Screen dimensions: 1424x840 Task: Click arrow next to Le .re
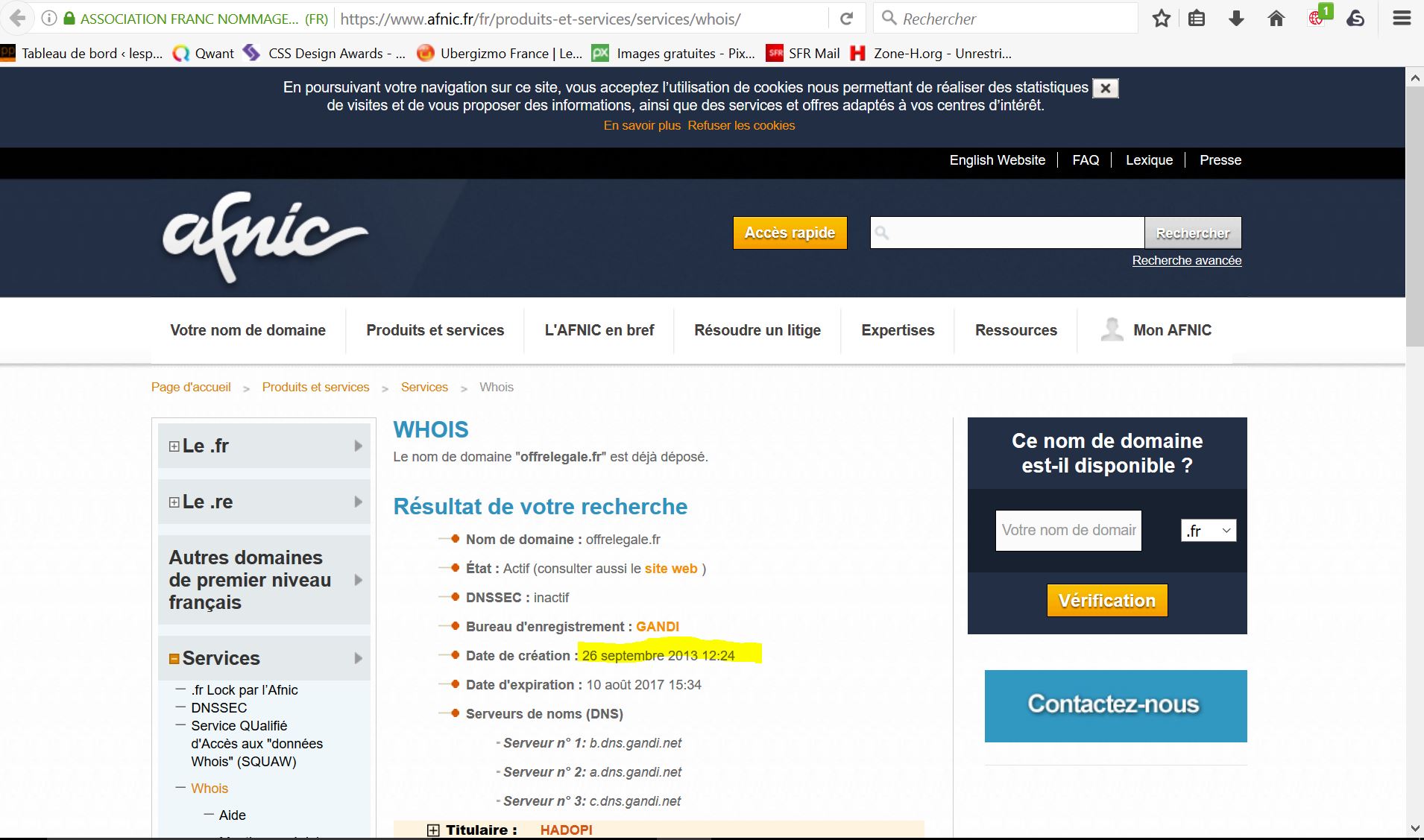(358, 502)
